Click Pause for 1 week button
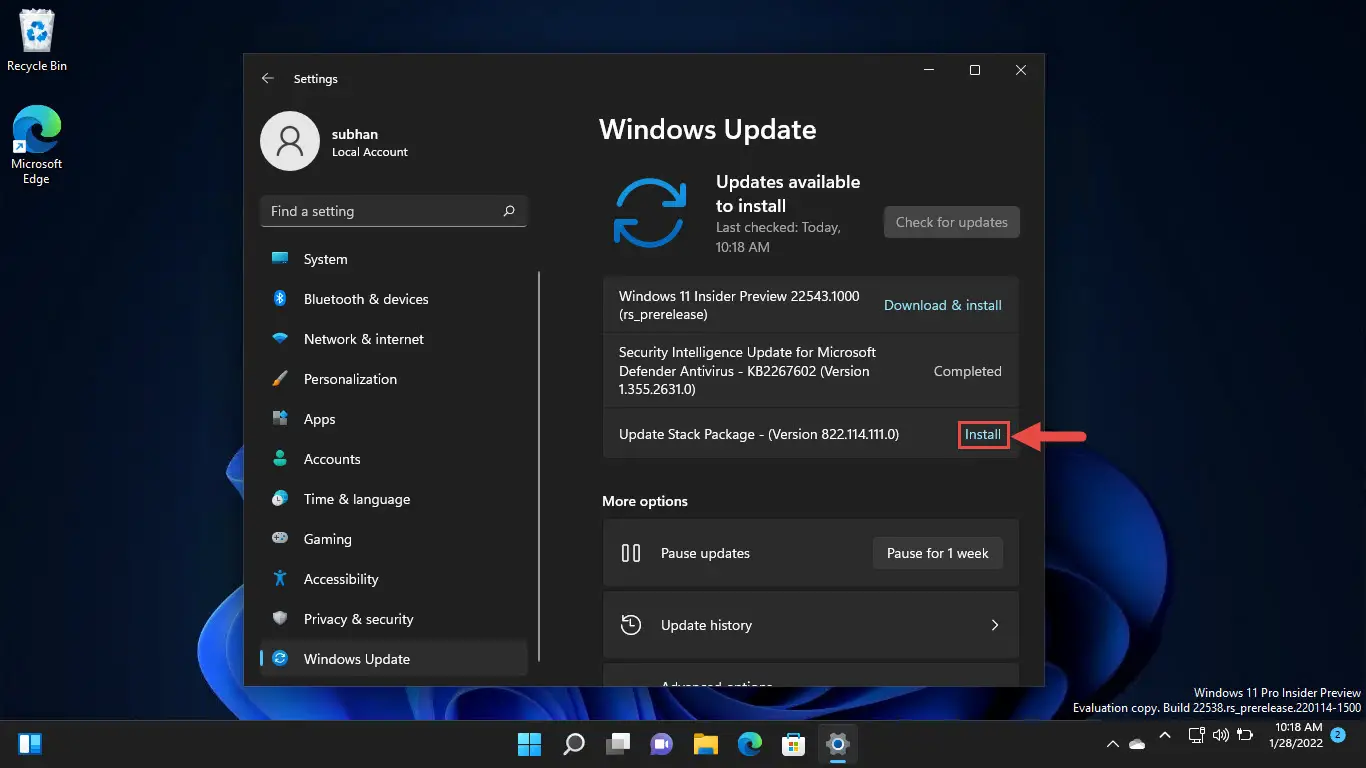The height and width of the screenshot is (768, 1366). [938, 553]
